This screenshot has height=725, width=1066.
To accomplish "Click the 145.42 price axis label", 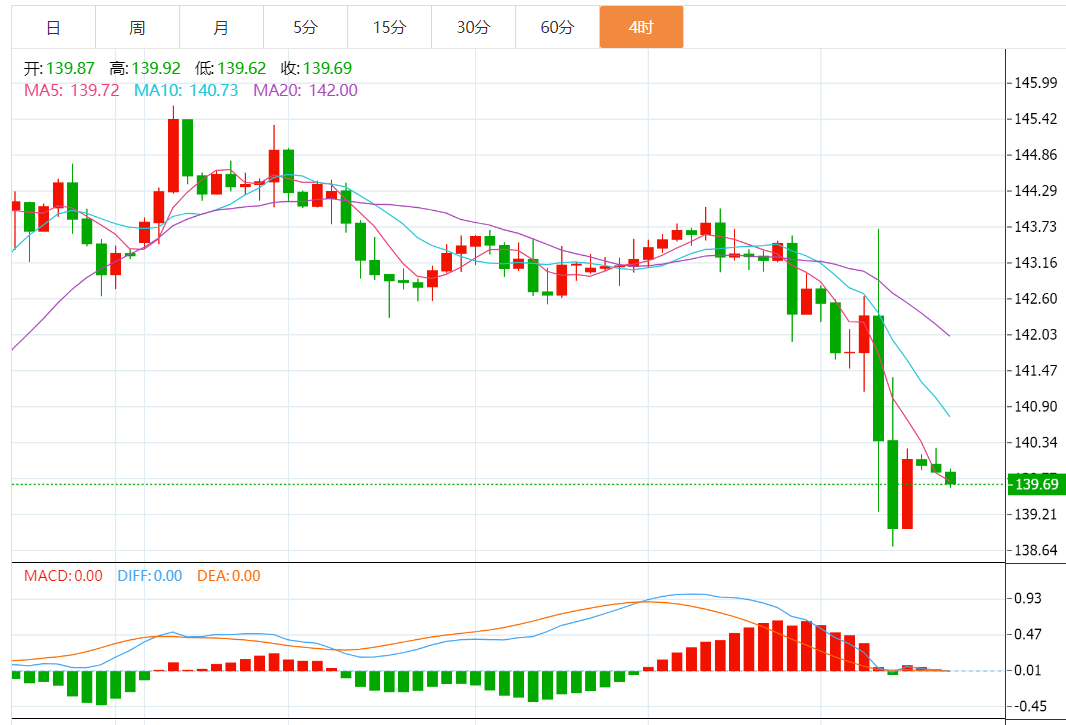I will [1035, 119].
